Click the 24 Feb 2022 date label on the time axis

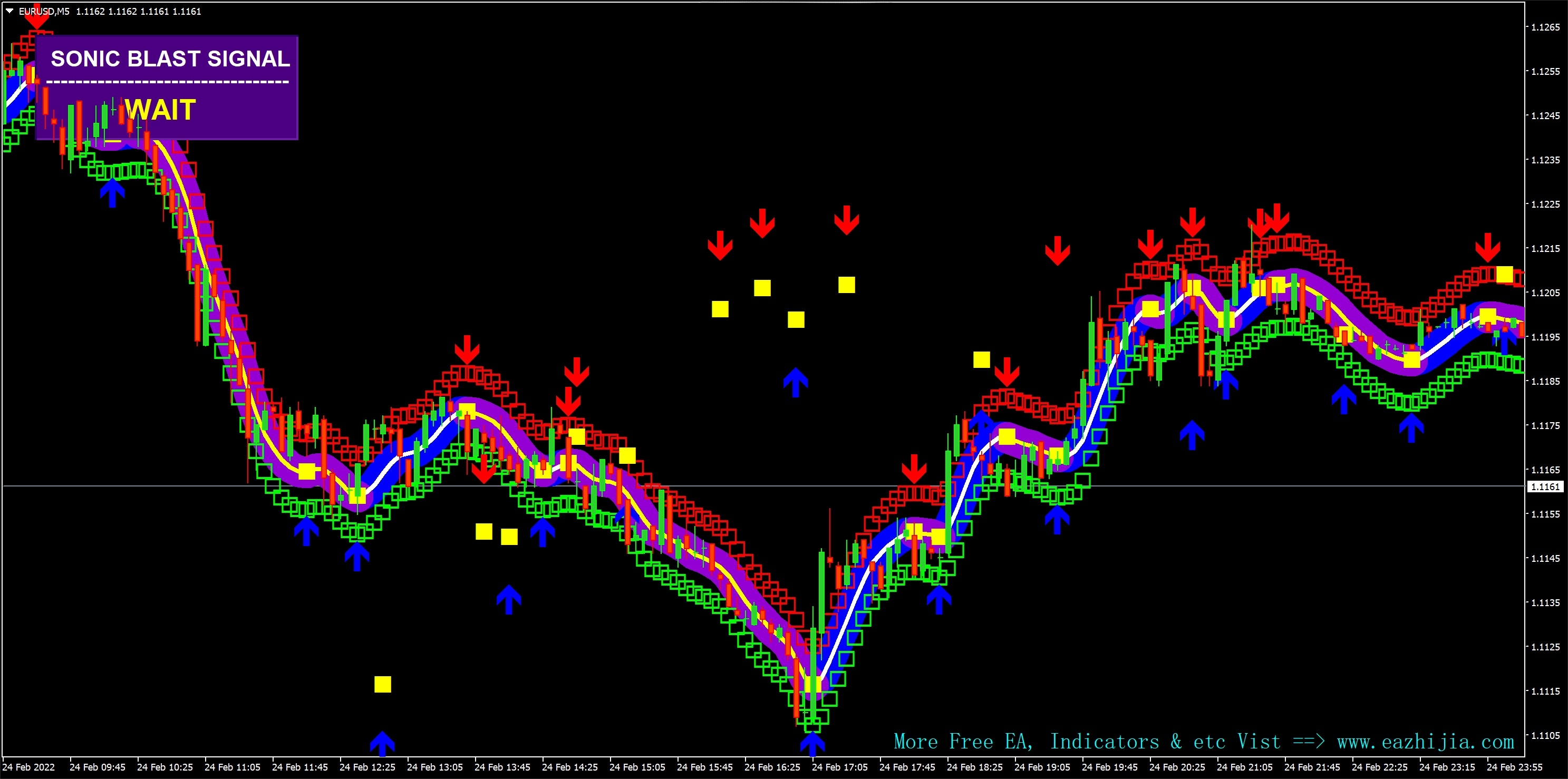pos(28,767)
